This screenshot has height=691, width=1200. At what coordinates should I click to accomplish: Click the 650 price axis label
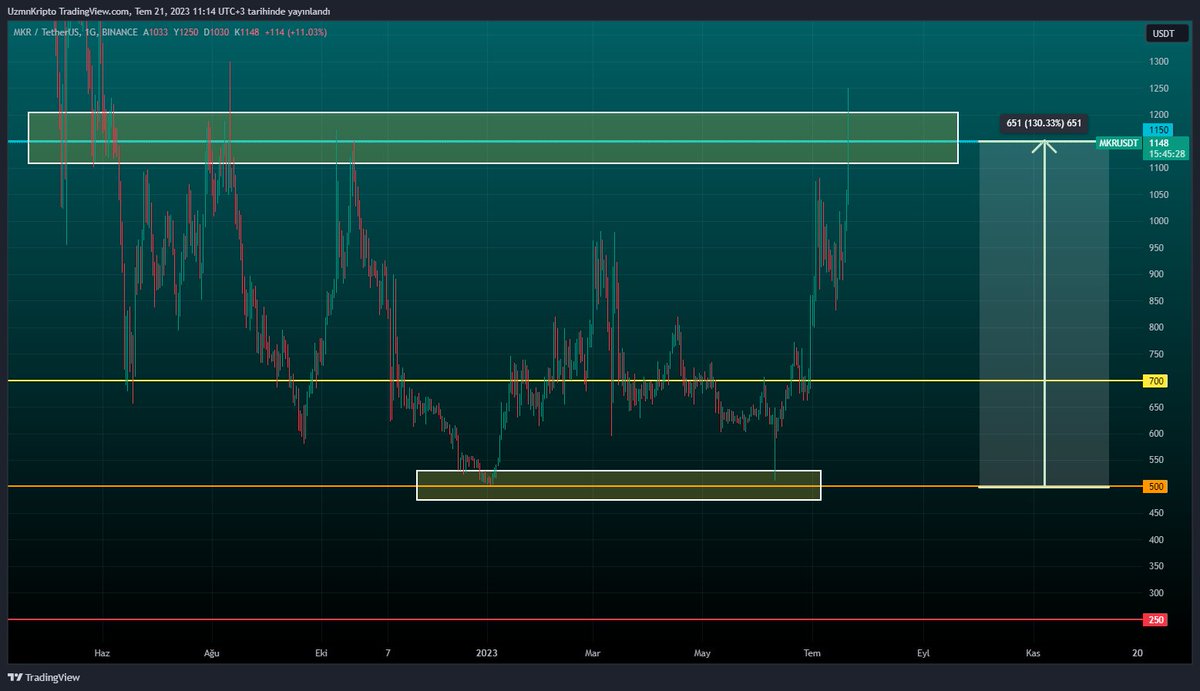pyautogui.click(x=1156, y=407)
